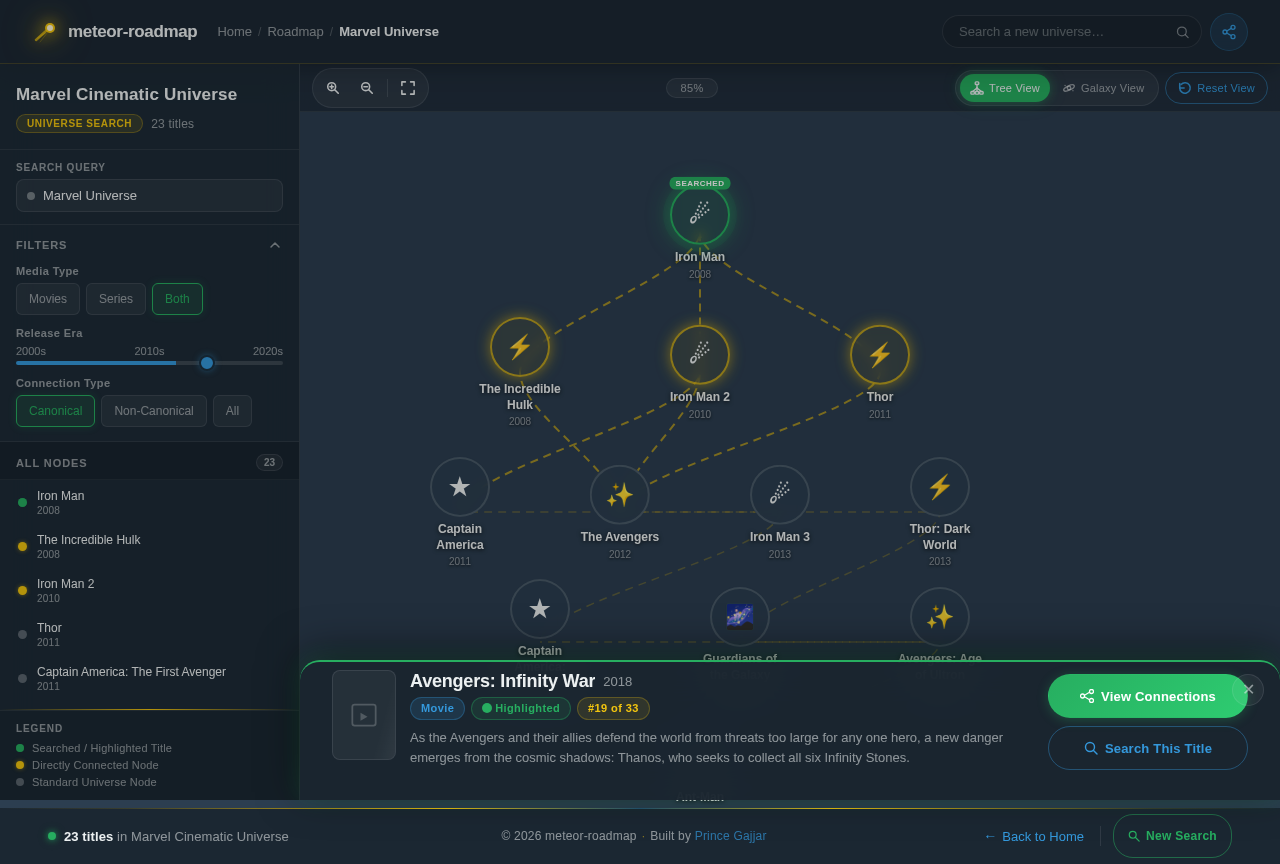
Task: Click the video placeholder thumbnail on the card
Action: 364,714
